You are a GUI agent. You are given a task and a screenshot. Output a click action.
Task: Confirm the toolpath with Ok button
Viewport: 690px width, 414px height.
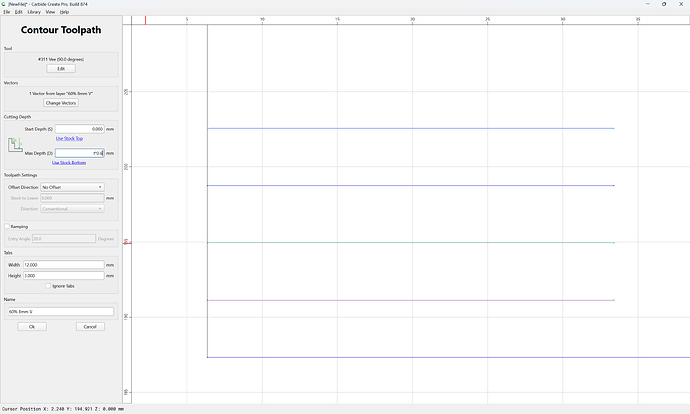pyautogui.click(x=32, y=327)
